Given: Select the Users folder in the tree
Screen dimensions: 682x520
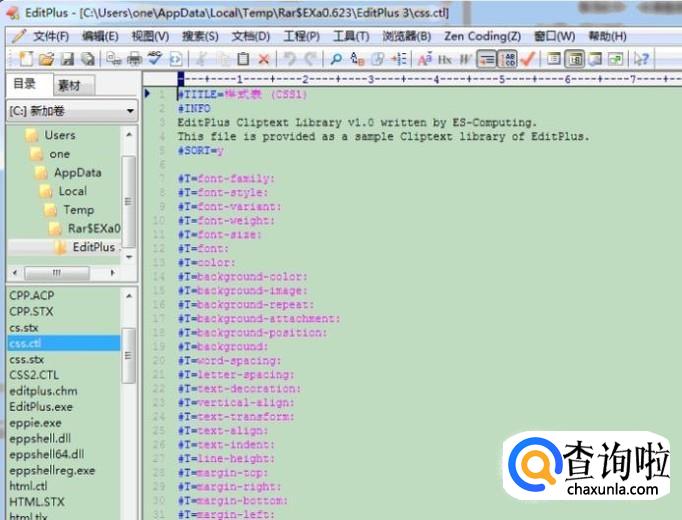Looking at the screenshot, I should [x=60, y=135].
